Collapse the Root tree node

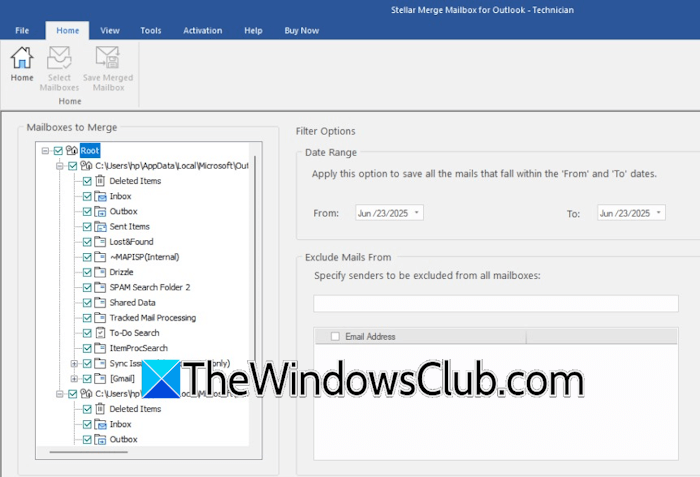pyautogui.click(x=45, y=151)
